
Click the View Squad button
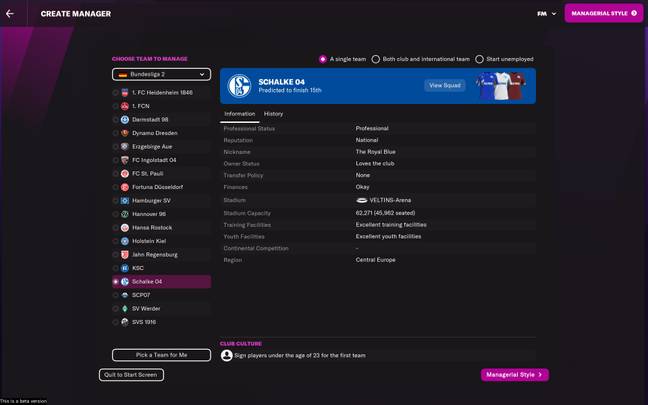coord(445,86)
